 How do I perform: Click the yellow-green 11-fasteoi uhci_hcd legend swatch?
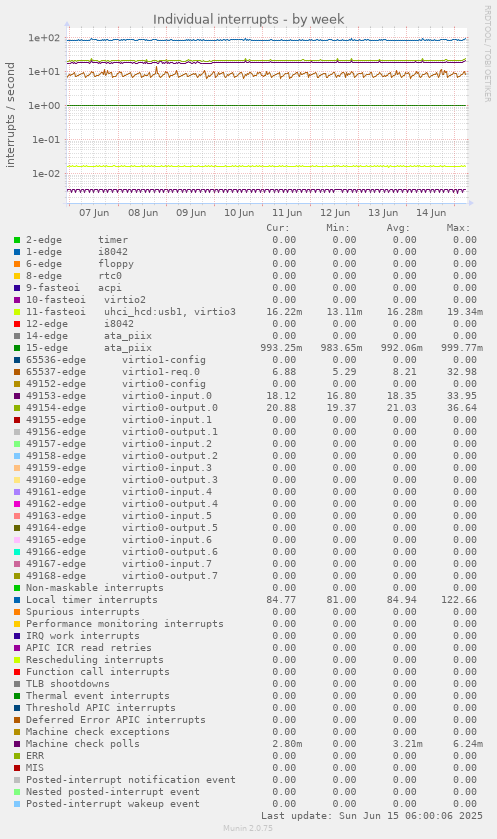click(17, 312)
